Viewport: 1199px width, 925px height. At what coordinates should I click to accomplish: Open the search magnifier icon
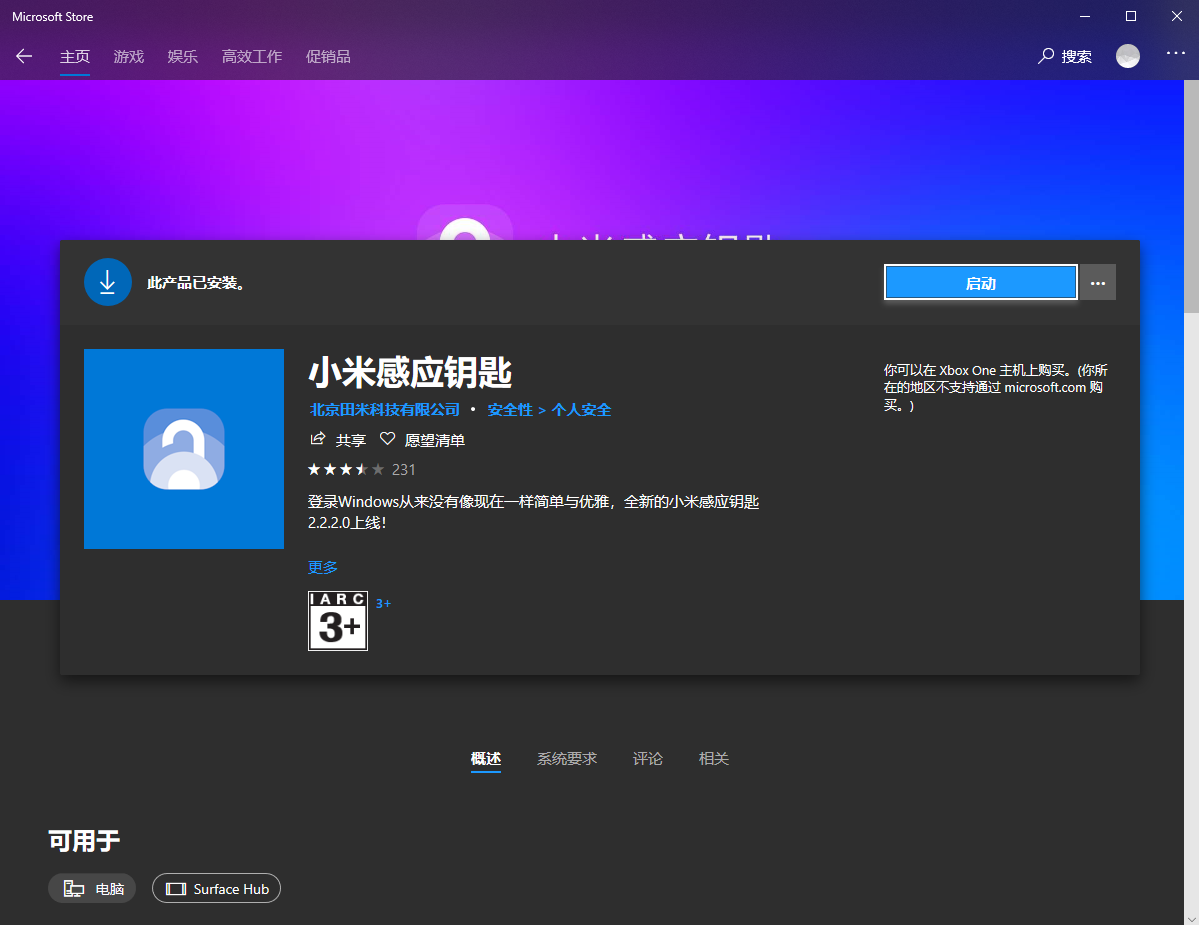1045,56
